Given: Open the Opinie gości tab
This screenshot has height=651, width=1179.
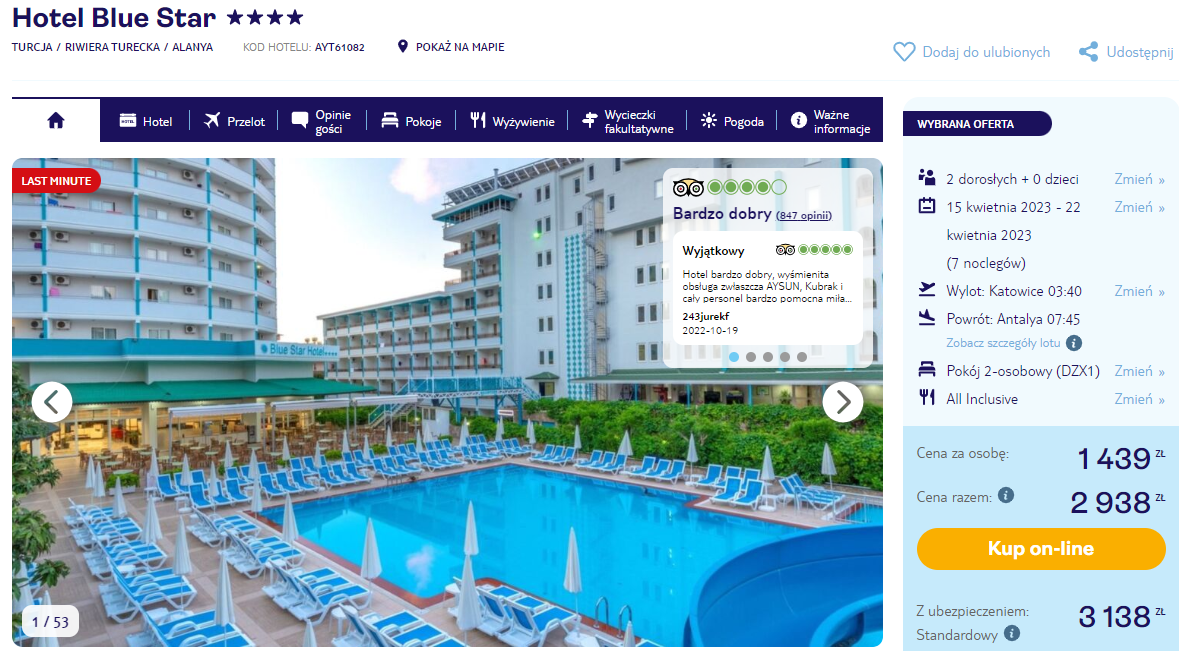Looking at the screenshot, I should pyautogui.click(x=322, y=121).
